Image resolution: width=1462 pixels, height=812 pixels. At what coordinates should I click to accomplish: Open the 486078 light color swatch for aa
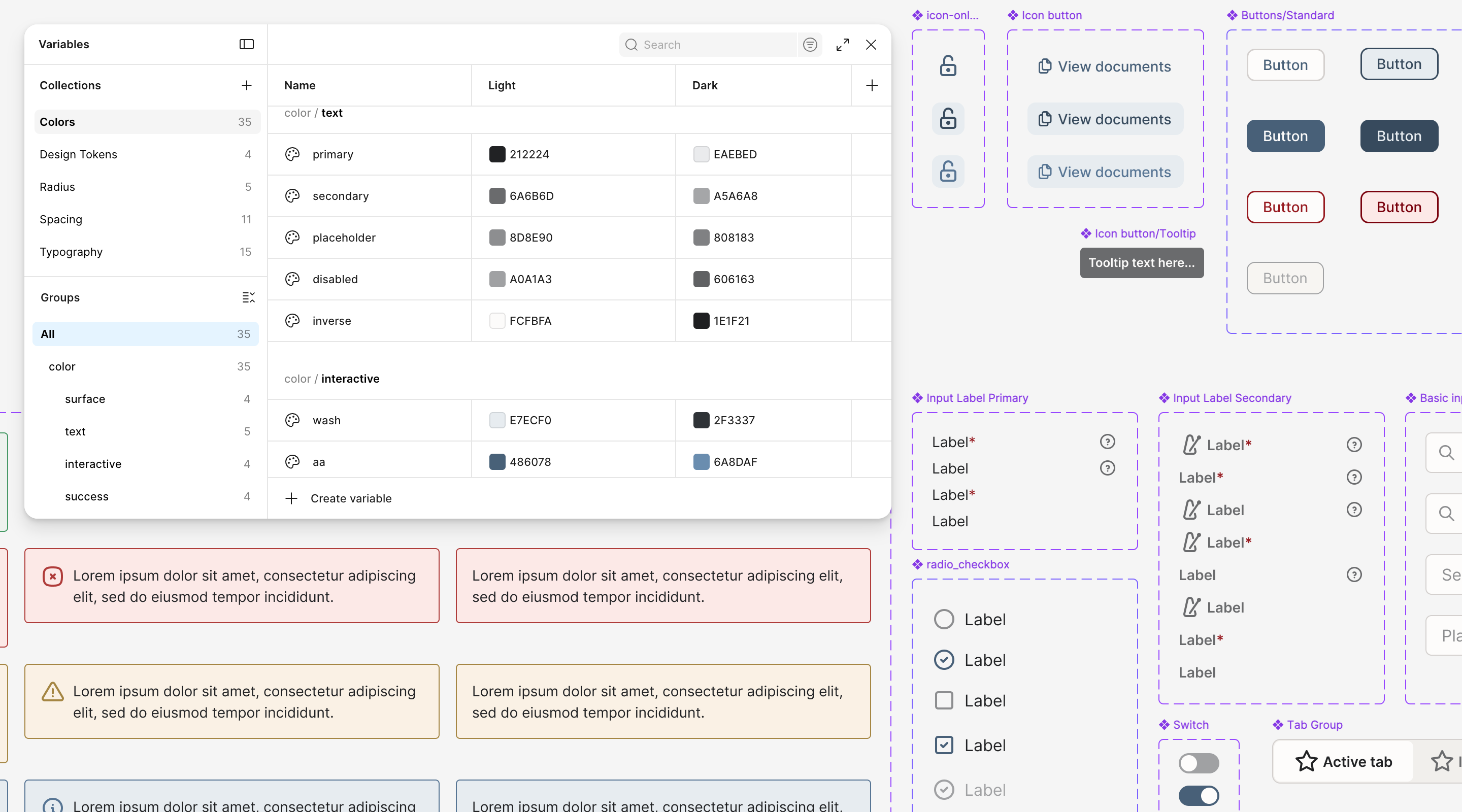coord(497,461)
